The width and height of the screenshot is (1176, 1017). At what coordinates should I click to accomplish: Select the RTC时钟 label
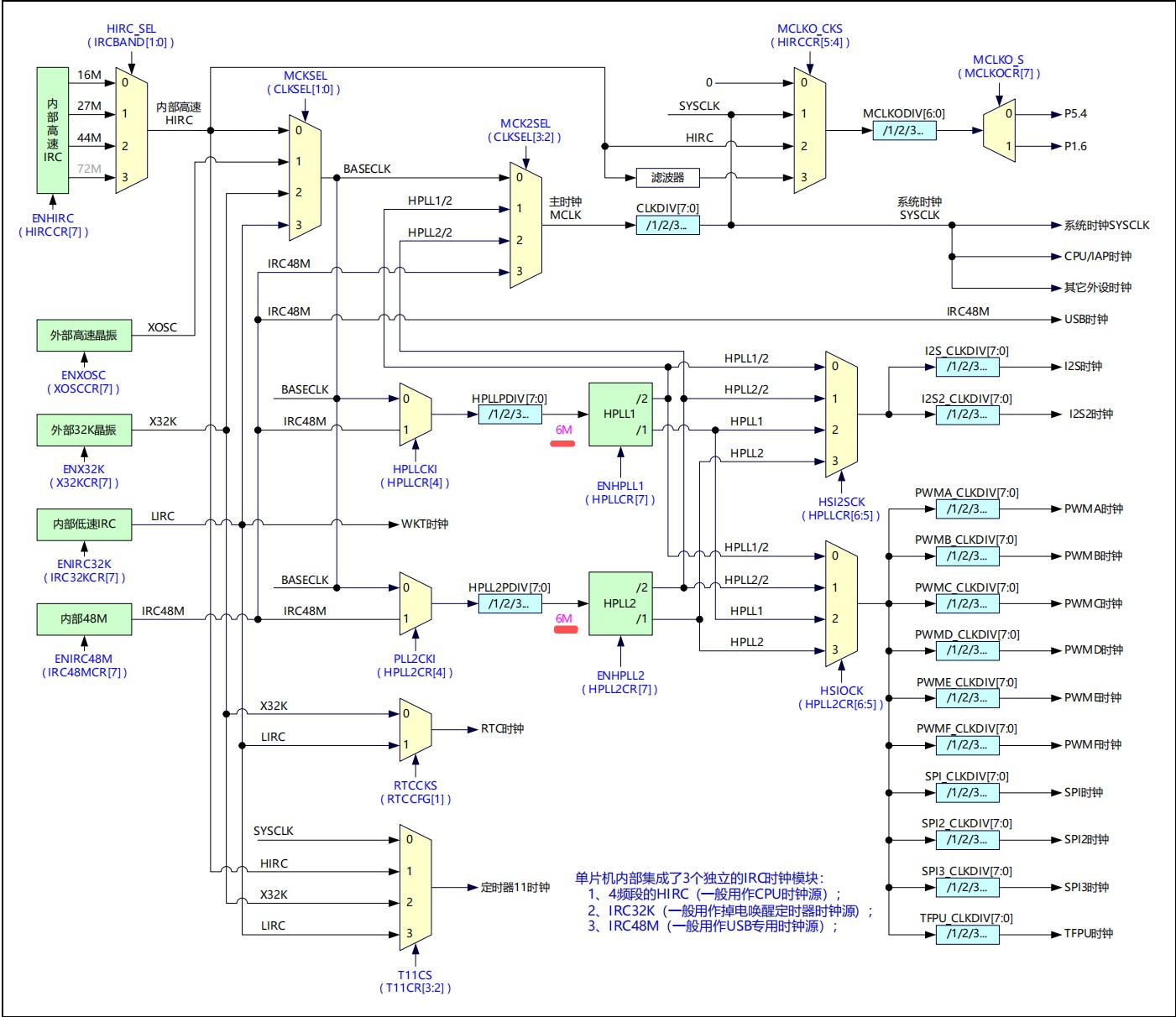[x=502, y=728]
